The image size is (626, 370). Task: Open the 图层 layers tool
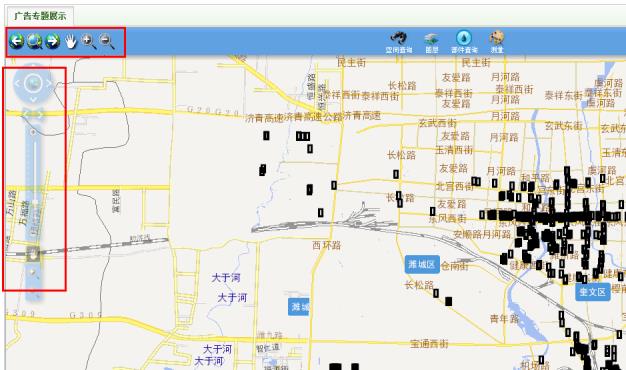point(432,43)
